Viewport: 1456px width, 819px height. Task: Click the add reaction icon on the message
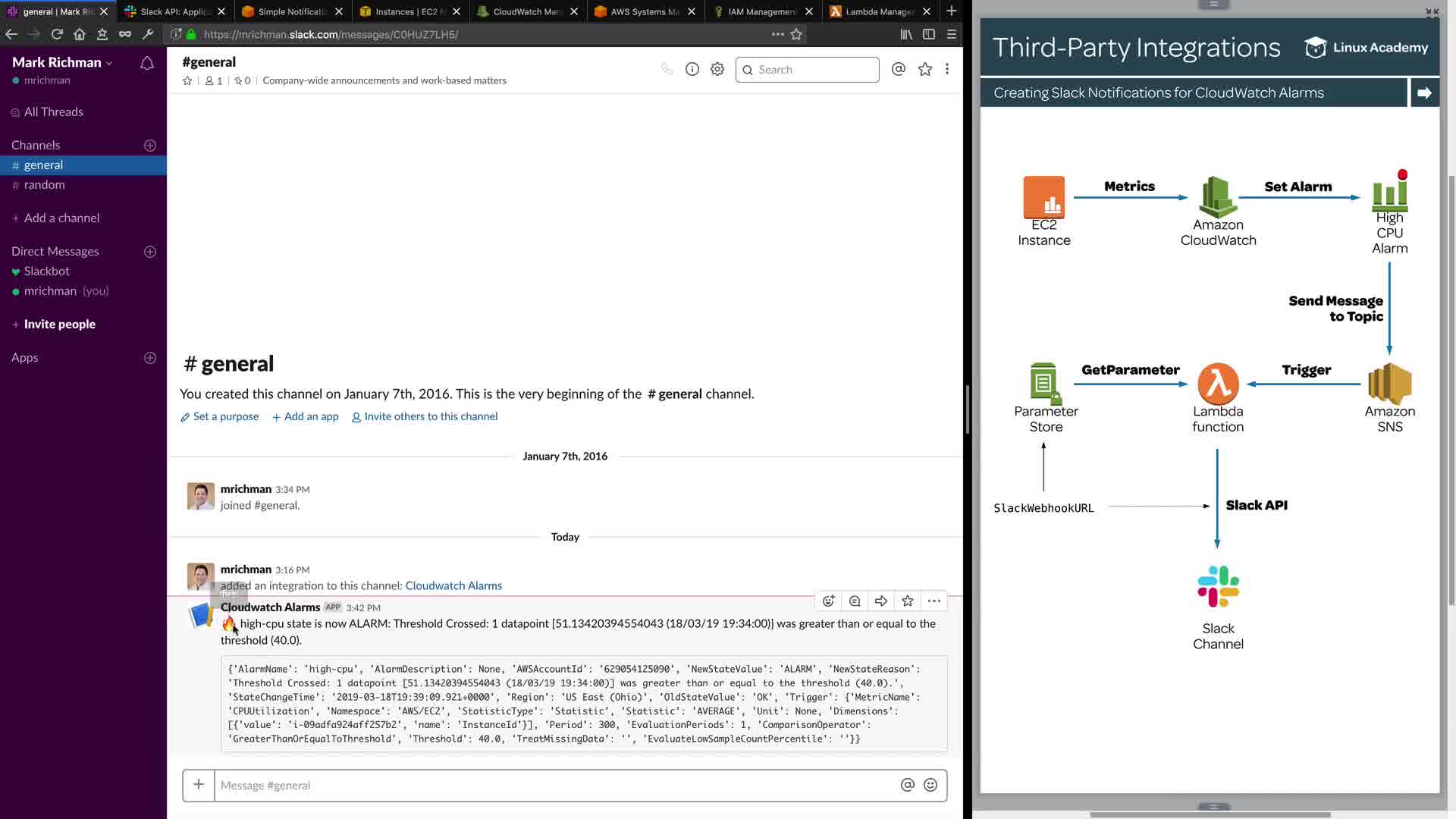828,601
